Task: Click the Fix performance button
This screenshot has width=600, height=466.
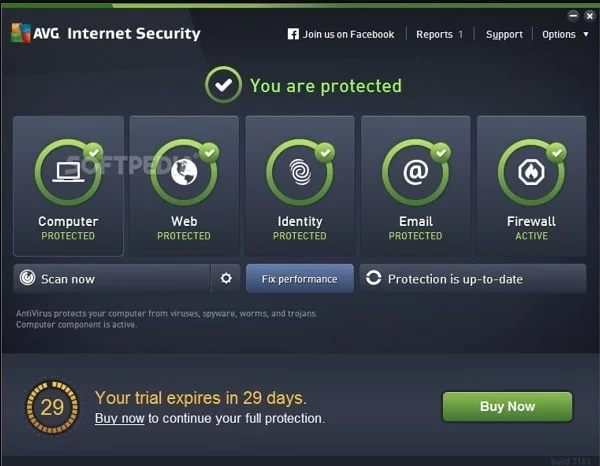Action: coord(300,279)
